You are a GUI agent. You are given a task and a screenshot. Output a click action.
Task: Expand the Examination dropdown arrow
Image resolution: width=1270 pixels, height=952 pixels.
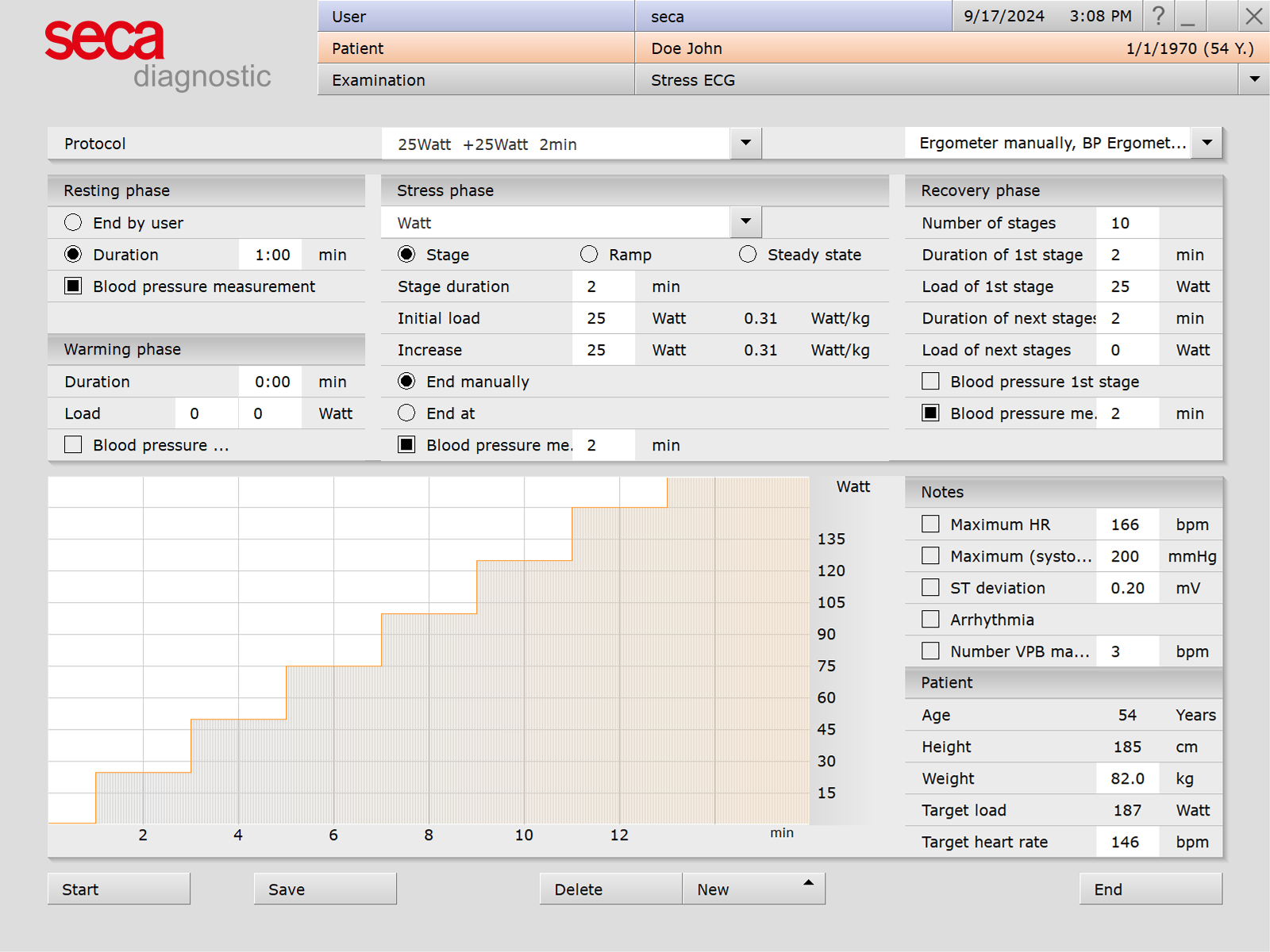coord(1254,79)
